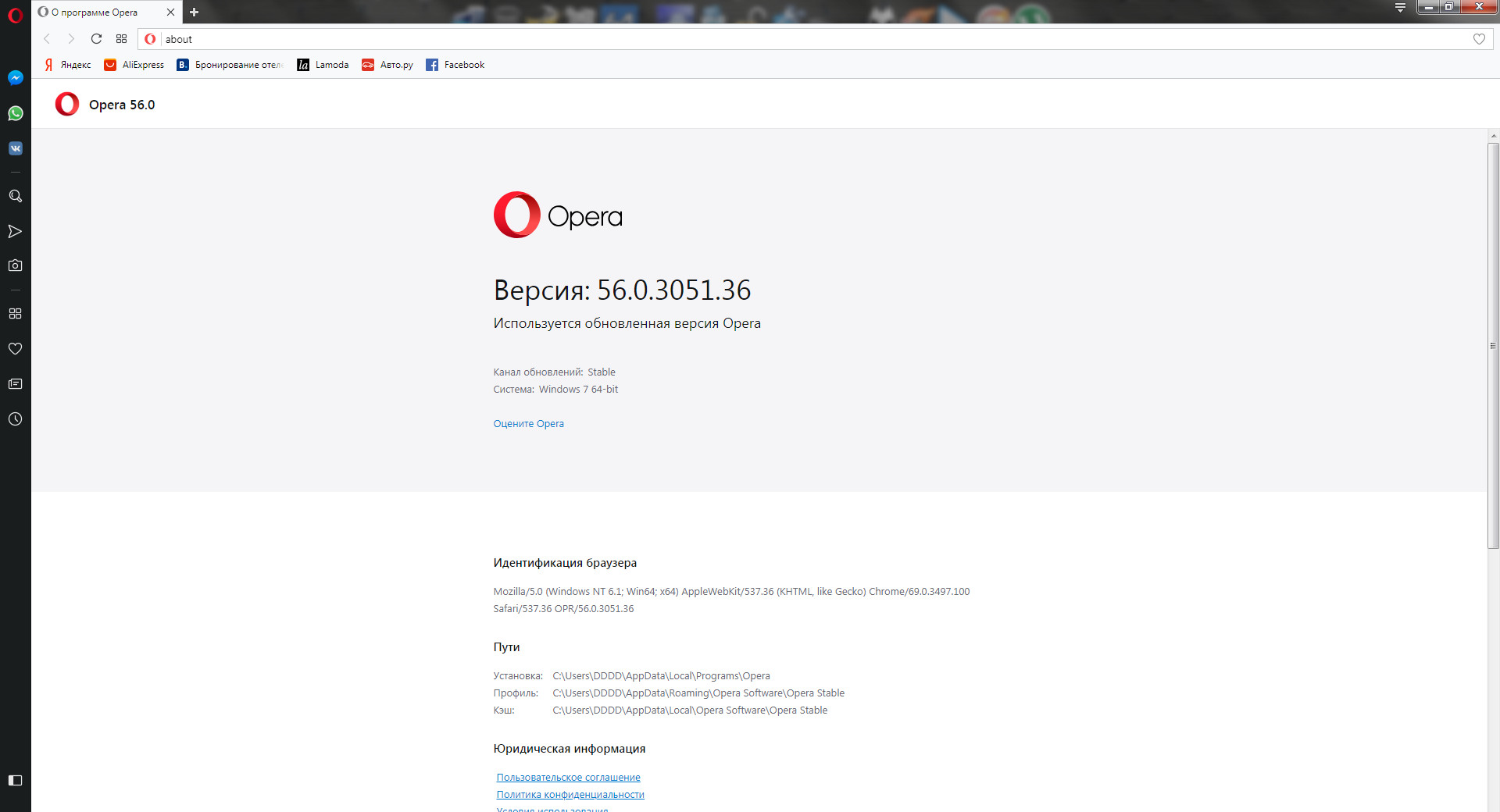Minimize the Opera window
This screenshot has width=1500, height=812.
(1428, 7)
